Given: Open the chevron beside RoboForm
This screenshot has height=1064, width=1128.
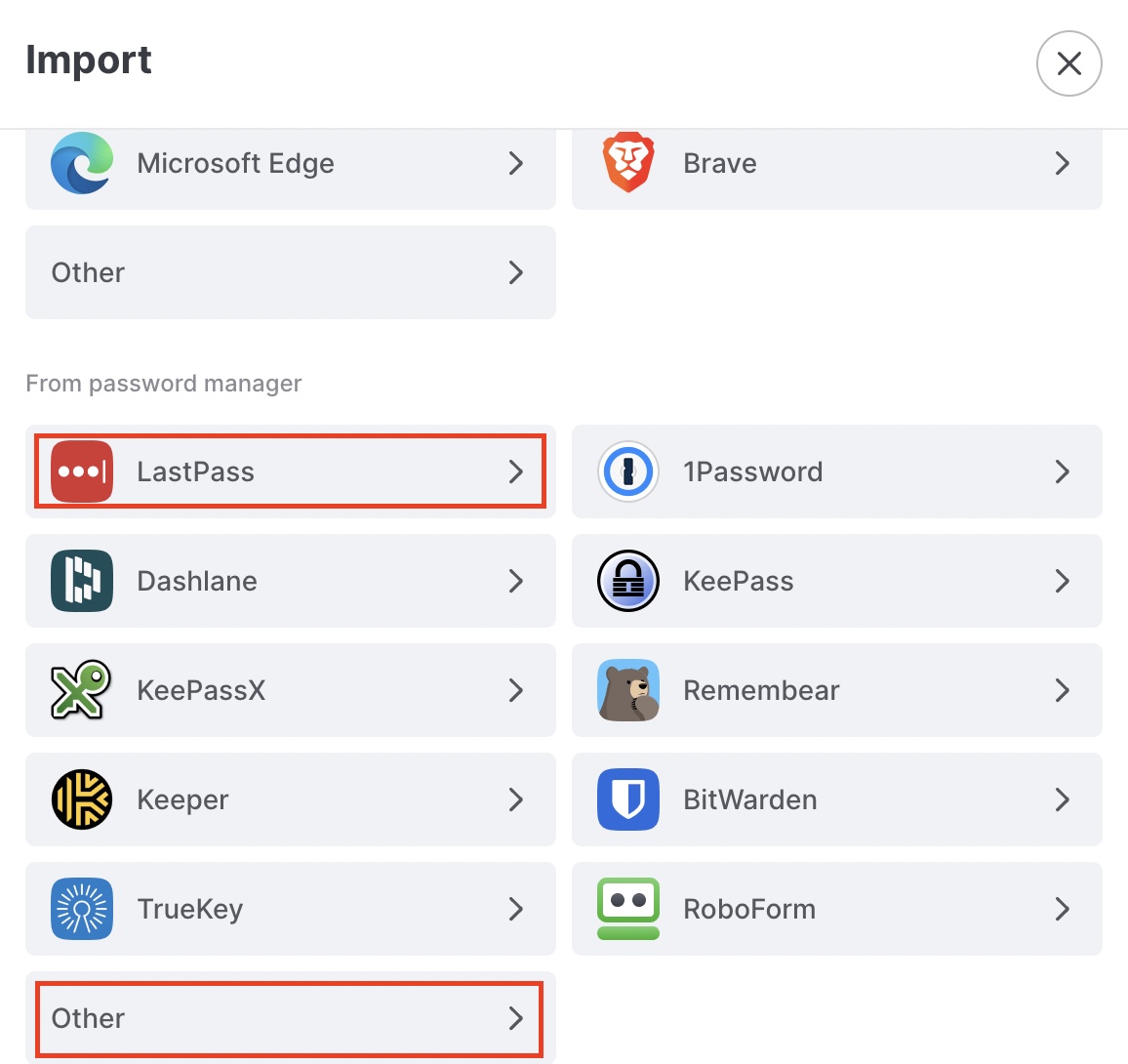Looking at the screenshot, I should point(1063,909).
